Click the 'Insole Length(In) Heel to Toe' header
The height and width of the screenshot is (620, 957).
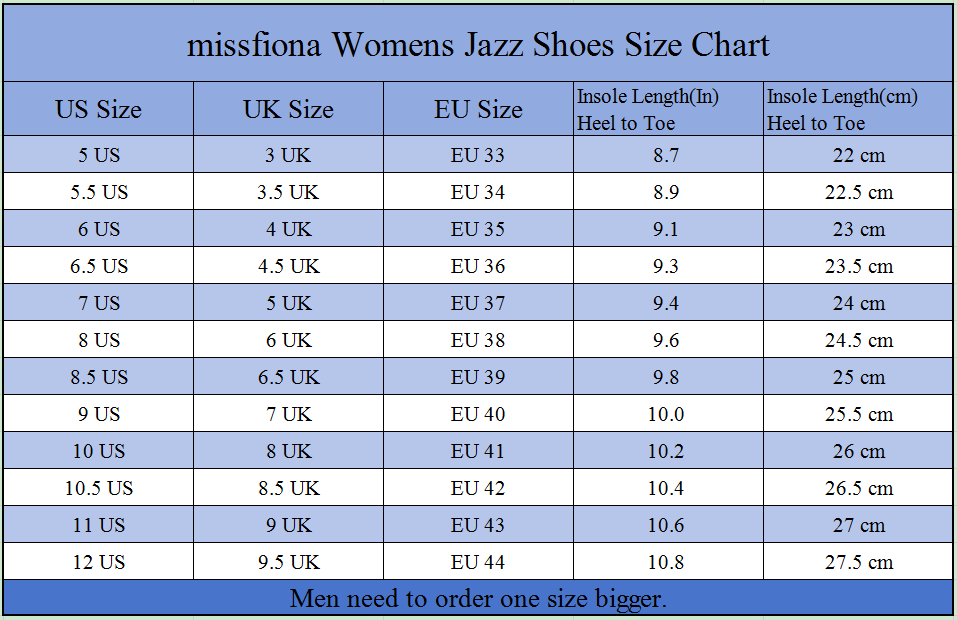[648, 109]
